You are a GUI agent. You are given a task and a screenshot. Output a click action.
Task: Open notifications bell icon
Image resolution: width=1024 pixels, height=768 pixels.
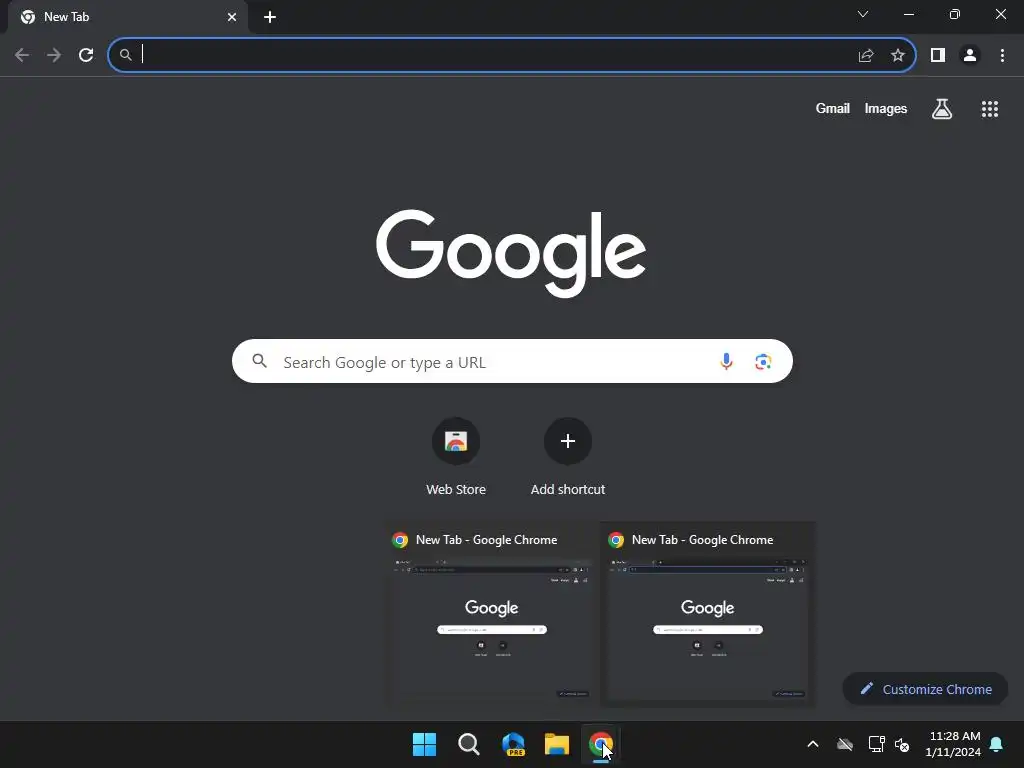pyautogui.click(x=997, y=744)
